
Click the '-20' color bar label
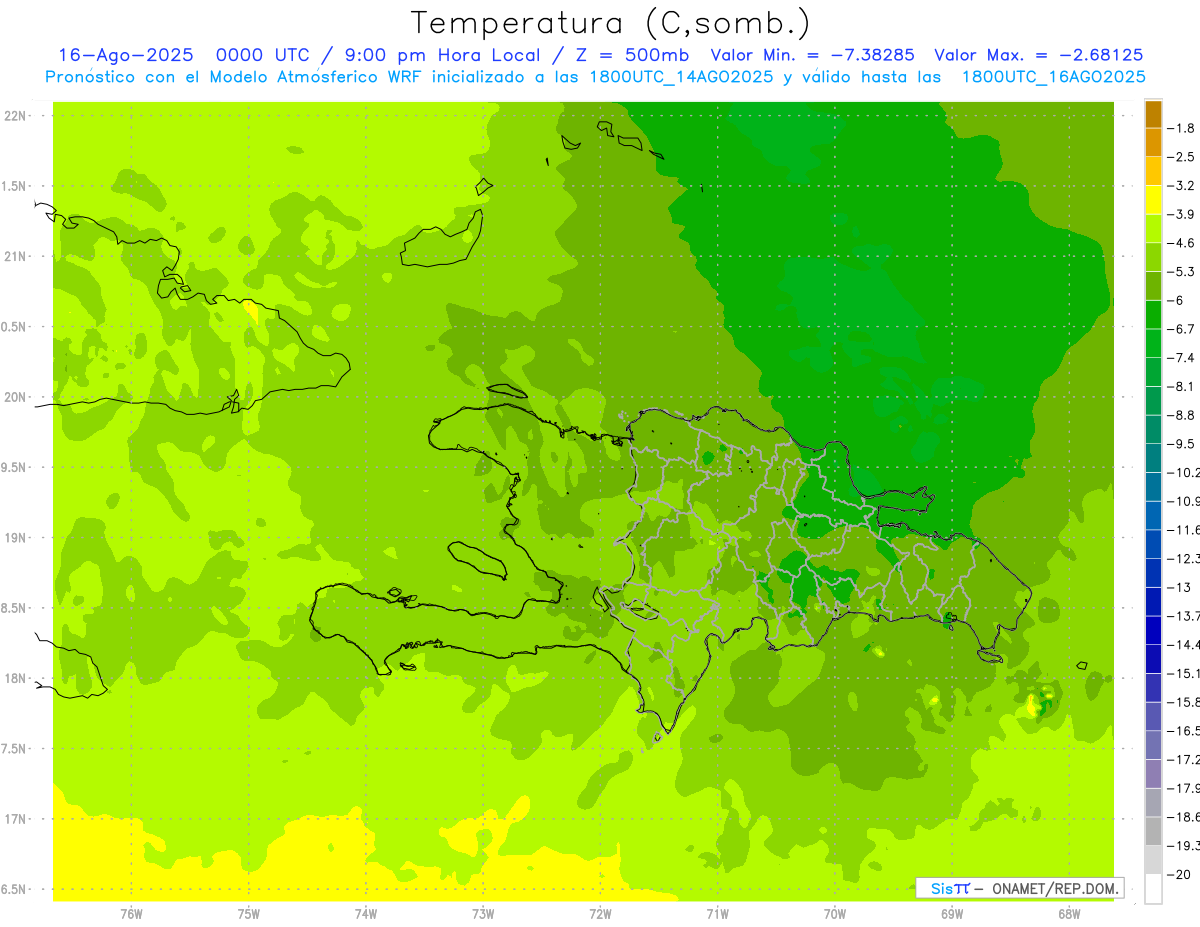click(1178, 874)
